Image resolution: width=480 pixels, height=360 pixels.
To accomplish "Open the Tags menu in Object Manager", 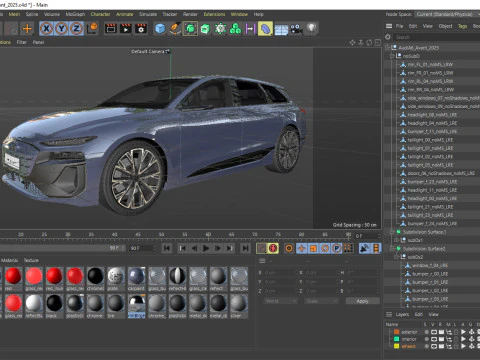I will coord(462,26).
